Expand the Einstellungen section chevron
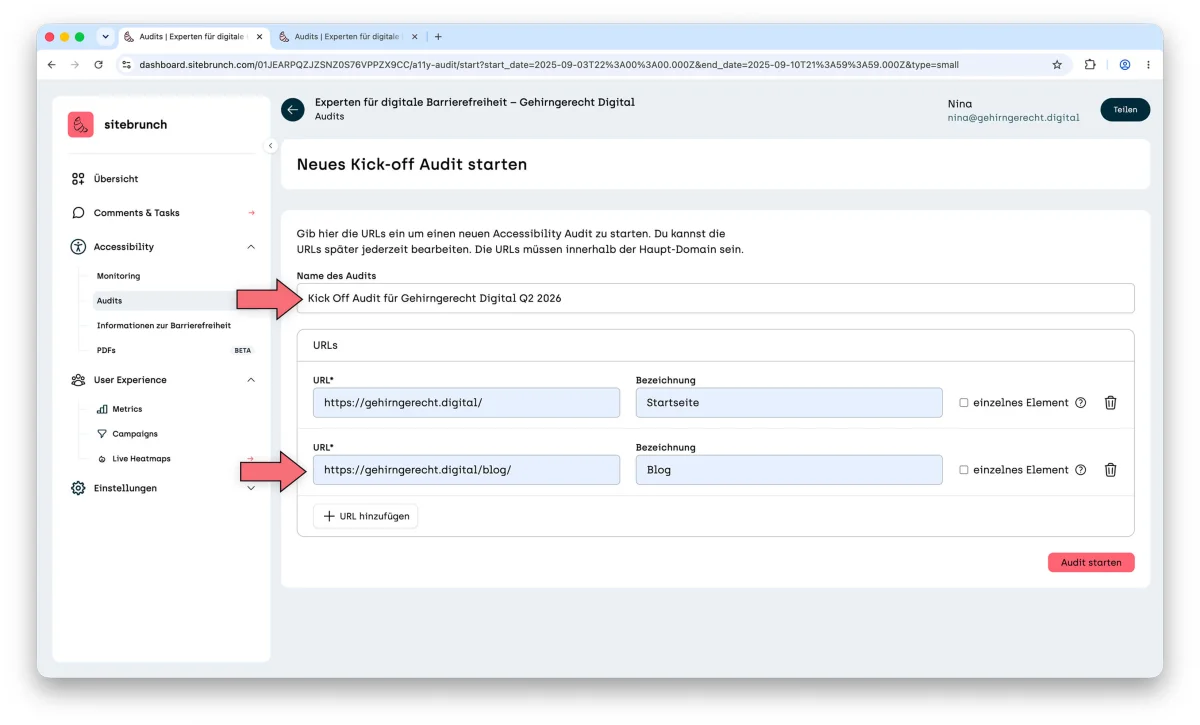This screenshot has width=1200, height=725. coord(251,488)
